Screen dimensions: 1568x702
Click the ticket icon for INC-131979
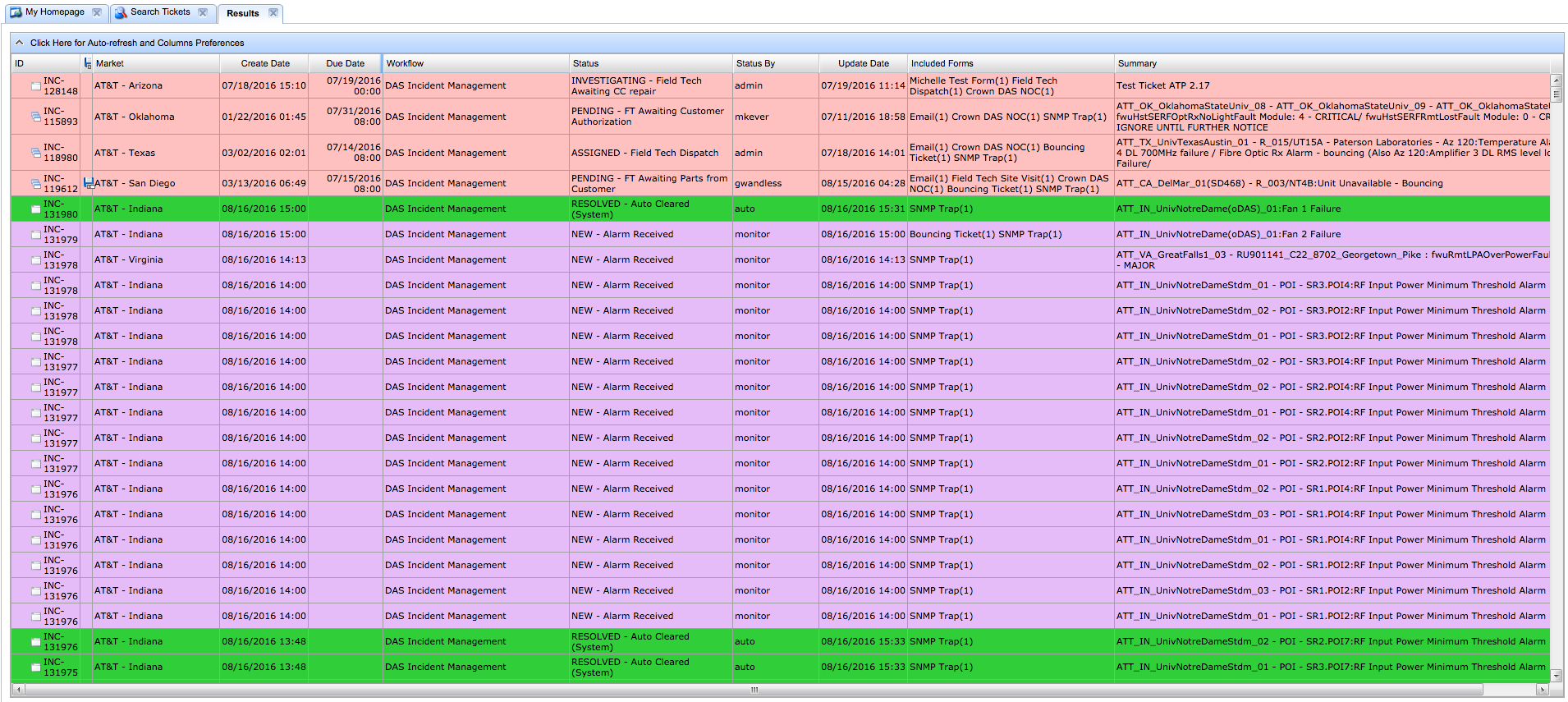[35, 235]
